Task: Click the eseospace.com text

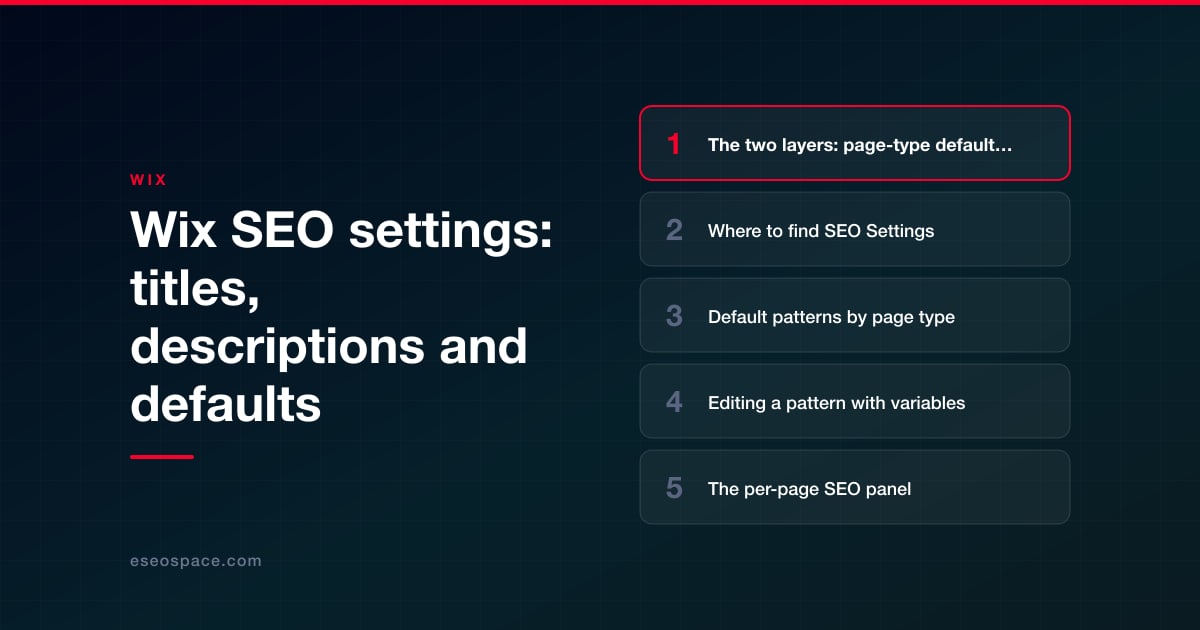Action: (x=196, y=561)
